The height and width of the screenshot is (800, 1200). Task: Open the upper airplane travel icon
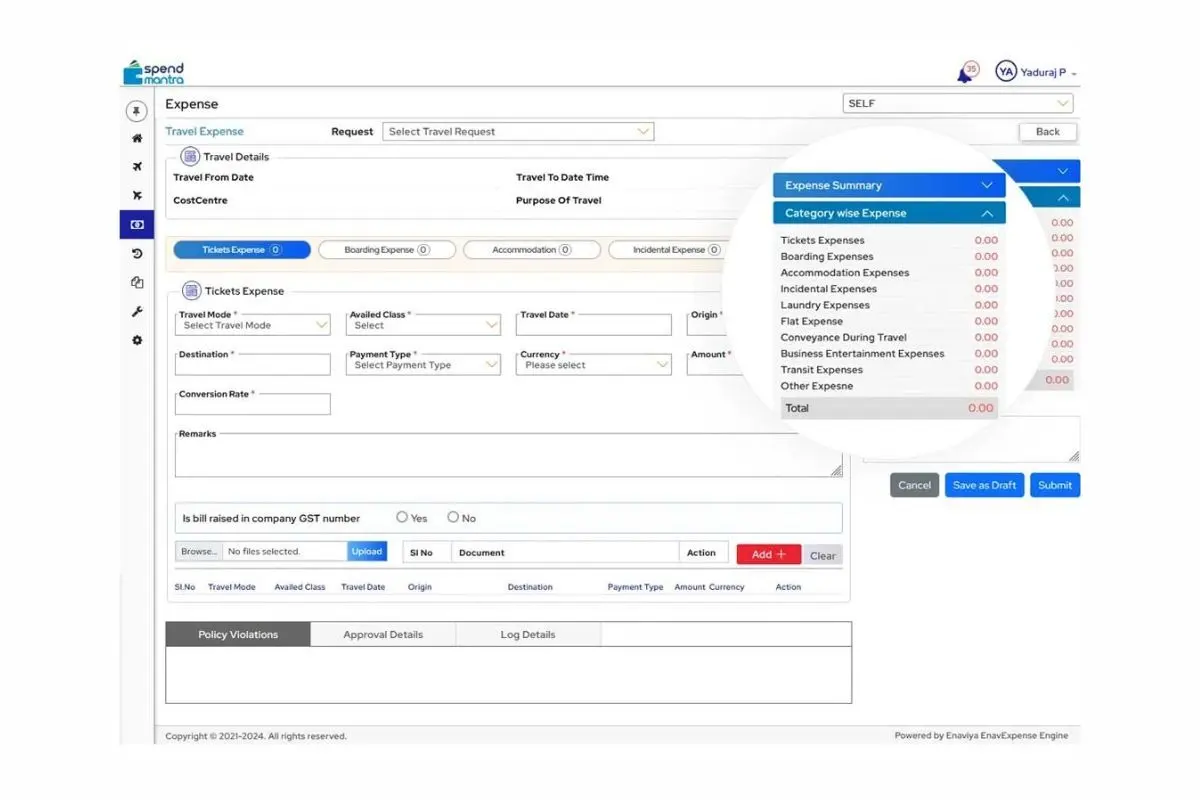click(137, 167)
